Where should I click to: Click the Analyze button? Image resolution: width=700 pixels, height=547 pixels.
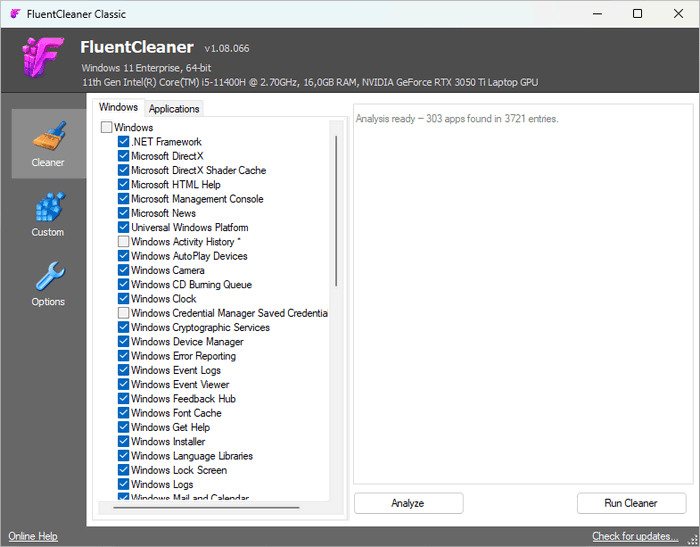click(x=408, y=503)
